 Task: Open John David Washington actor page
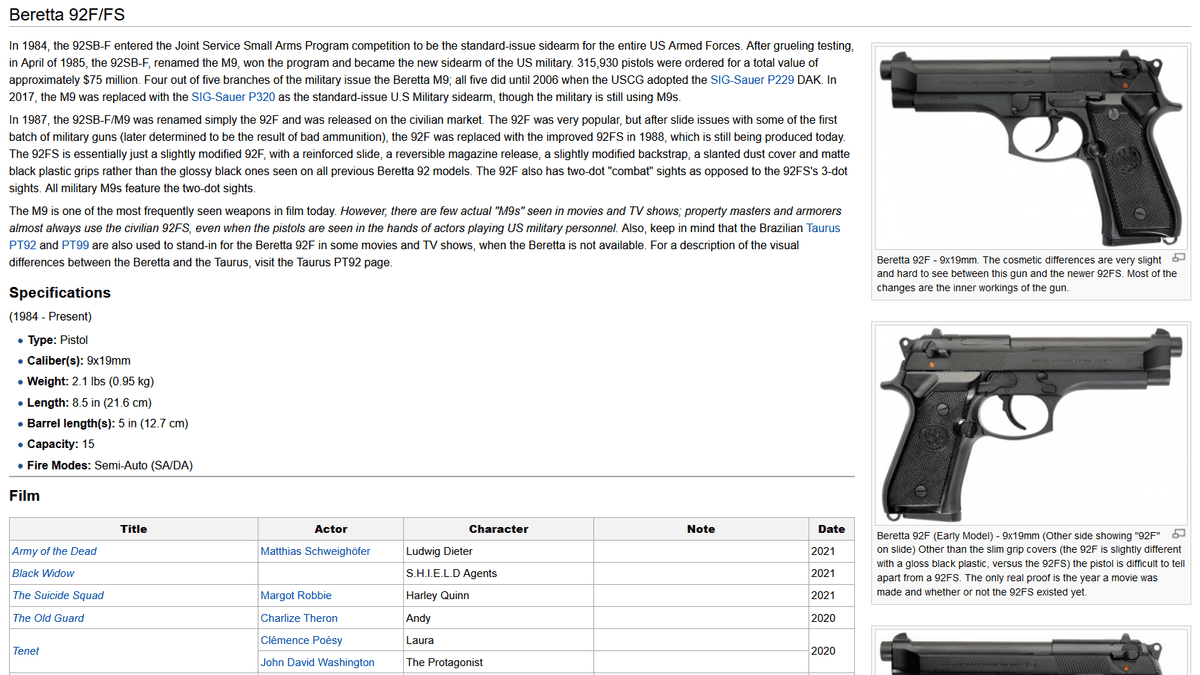[x=317, y=662]
